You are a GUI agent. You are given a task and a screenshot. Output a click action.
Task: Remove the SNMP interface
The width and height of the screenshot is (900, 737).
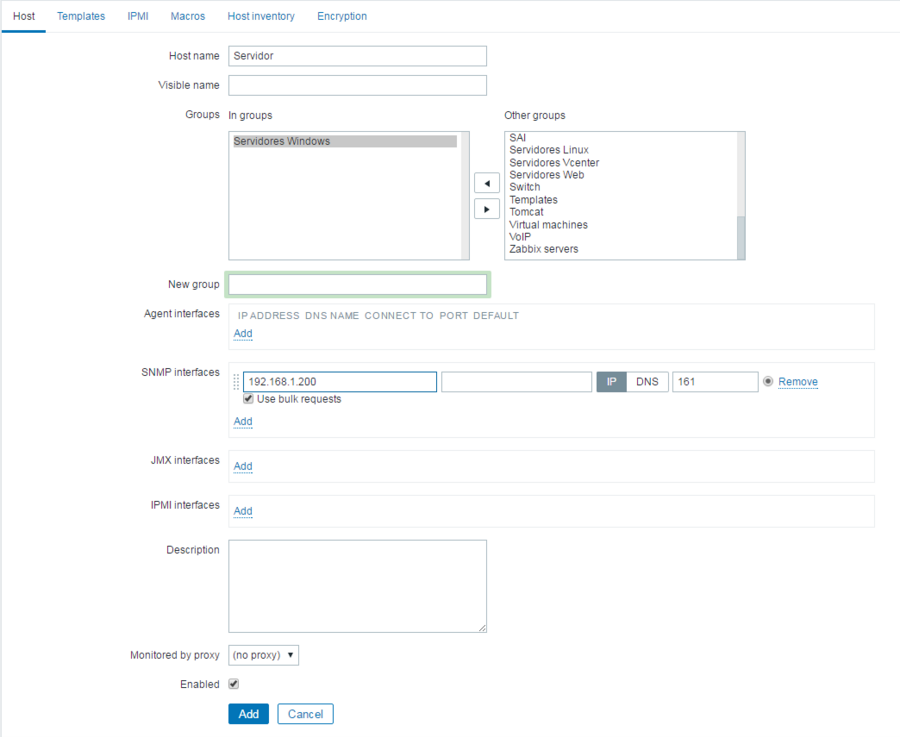[x=798, y=382]
